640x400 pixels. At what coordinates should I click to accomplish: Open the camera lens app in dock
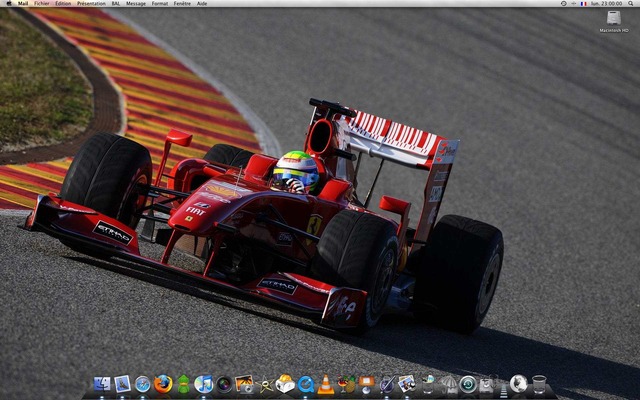(x=224, y=384)
